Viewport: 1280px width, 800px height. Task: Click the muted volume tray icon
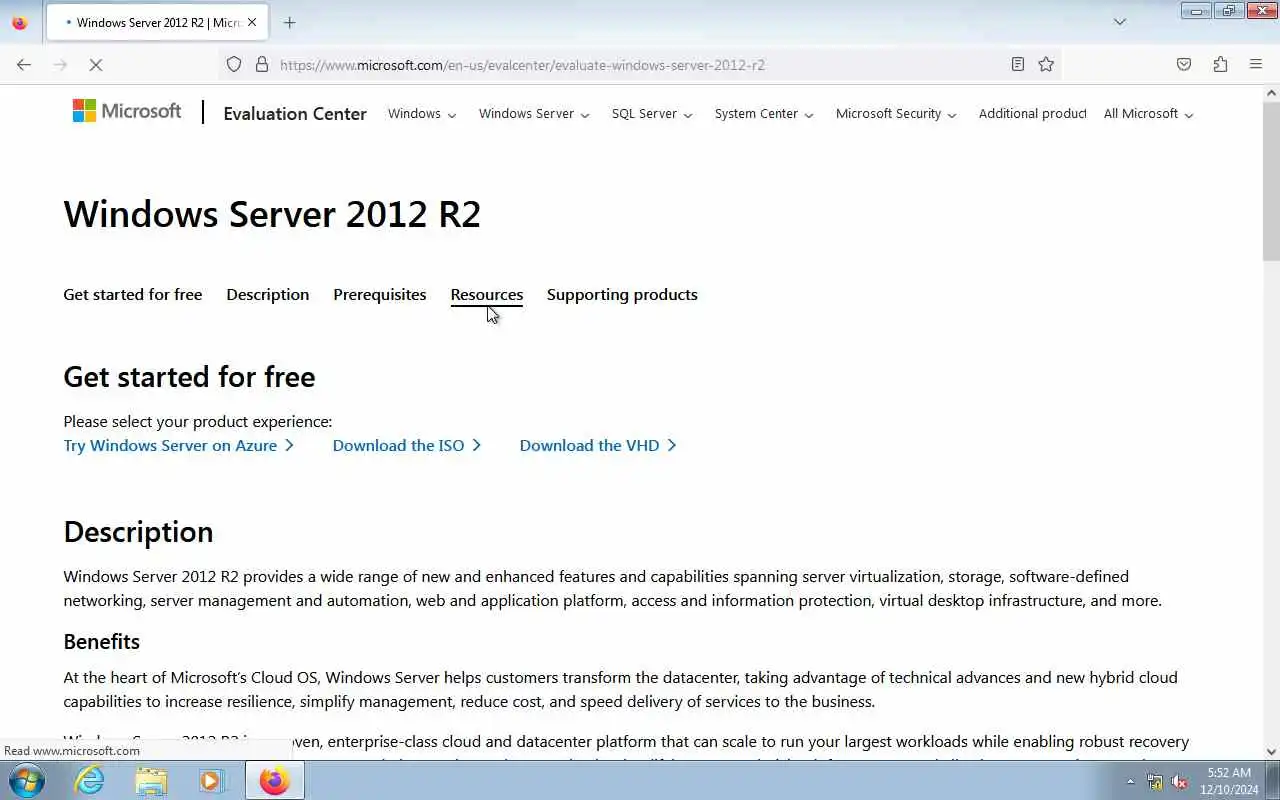click(1180, 782)
